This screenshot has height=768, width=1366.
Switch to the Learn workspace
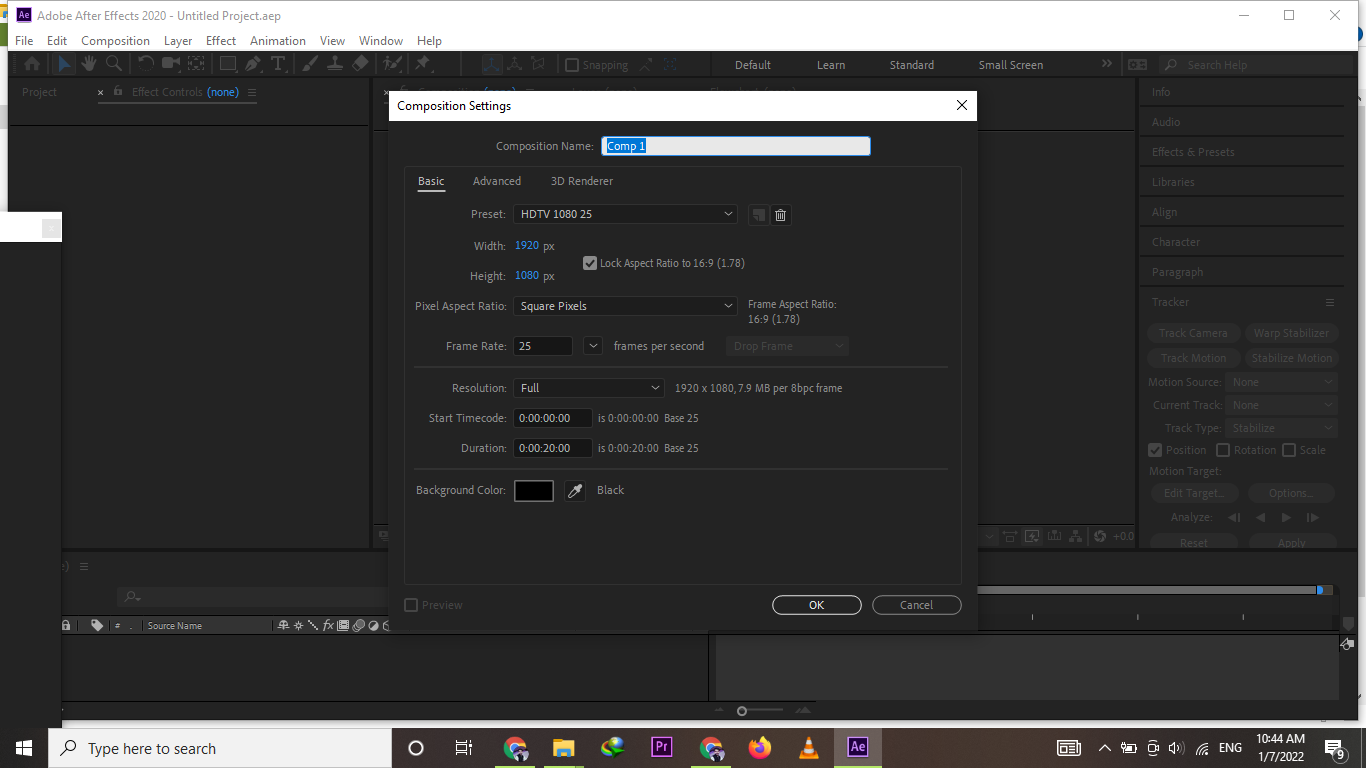(831, 65)
